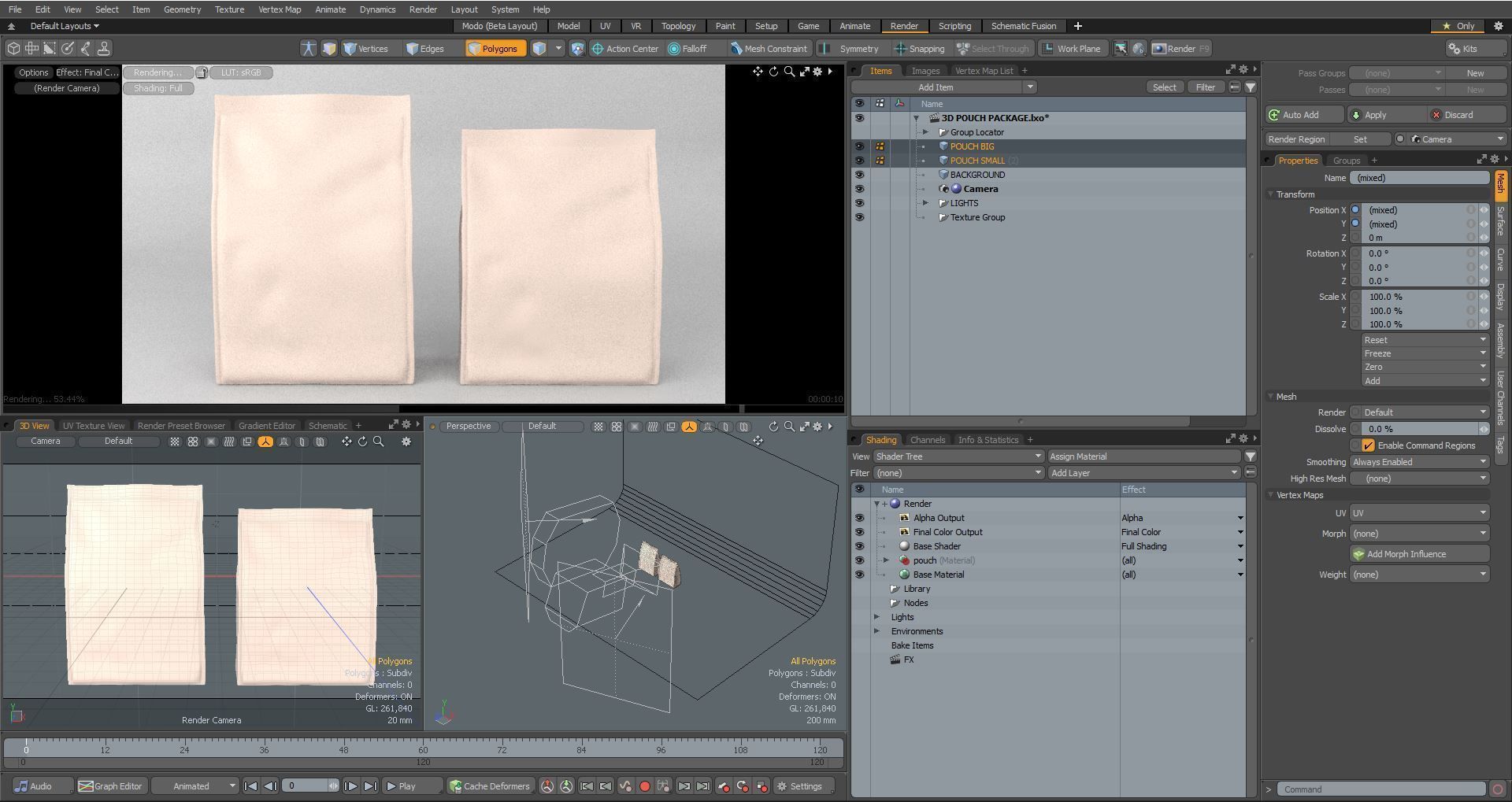The height and width of the screenshot is (802, 1512).
Task: Toggle Mesh Constraint
Action: [x=769, y=49]
